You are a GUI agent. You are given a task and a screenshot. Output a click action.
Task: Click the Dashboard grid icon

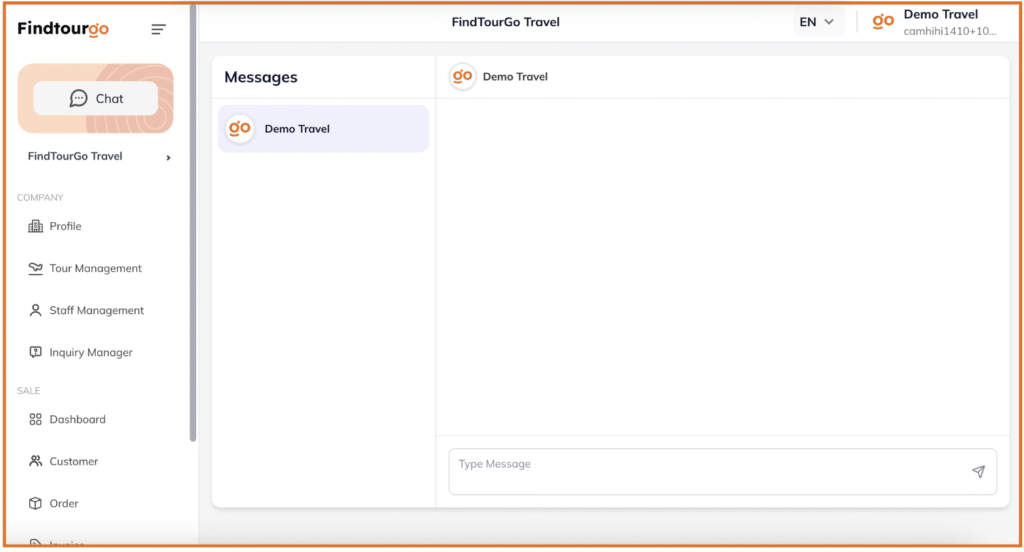pyautogui.click(x=36, y=420)
